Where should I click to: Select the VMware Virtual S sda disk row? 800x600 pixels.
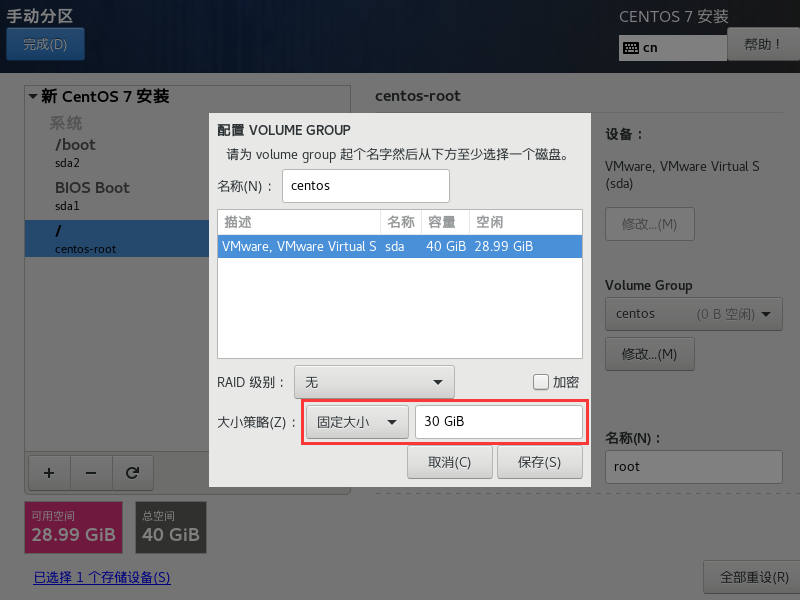click(x=399, y=247)
